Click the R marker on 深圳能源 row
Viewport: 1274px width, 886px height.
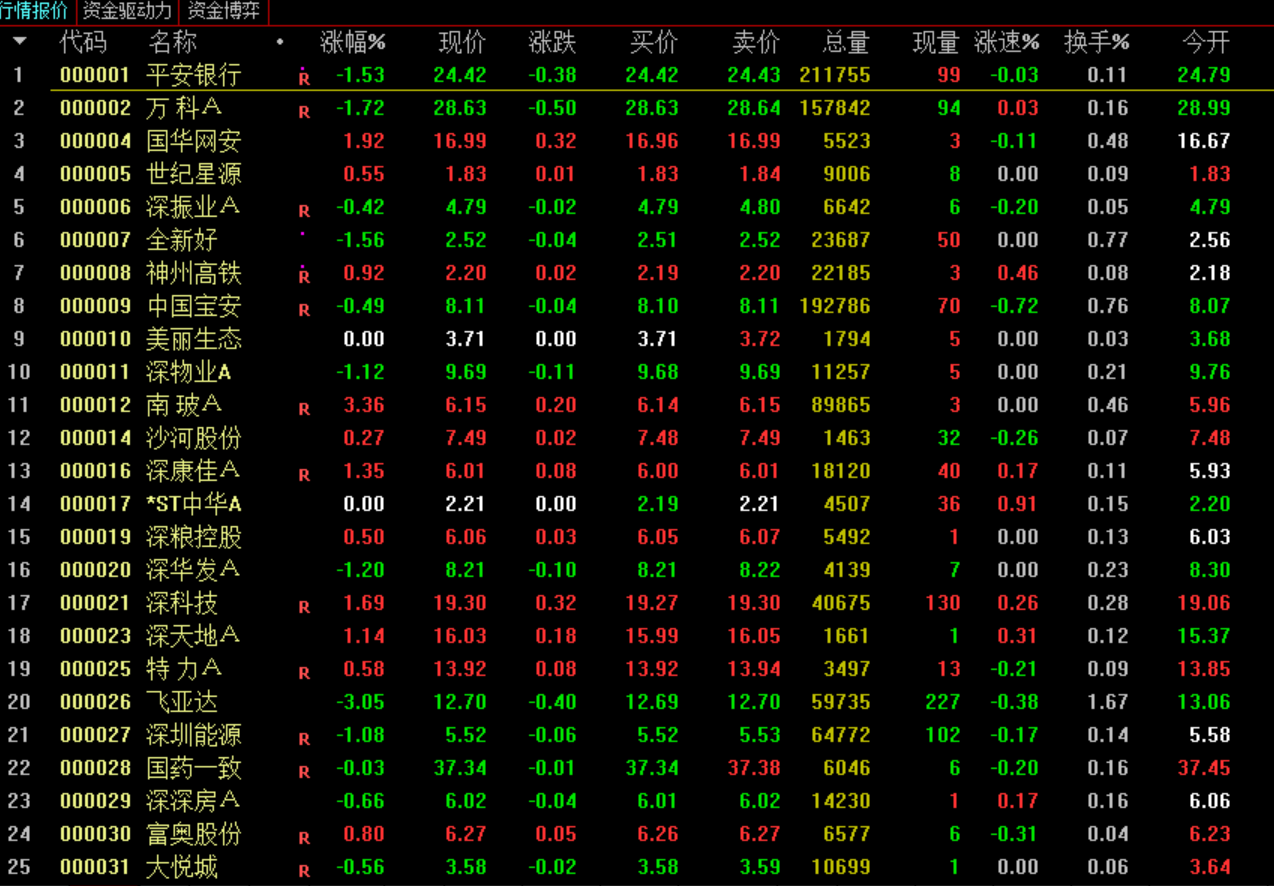(304, 739)
